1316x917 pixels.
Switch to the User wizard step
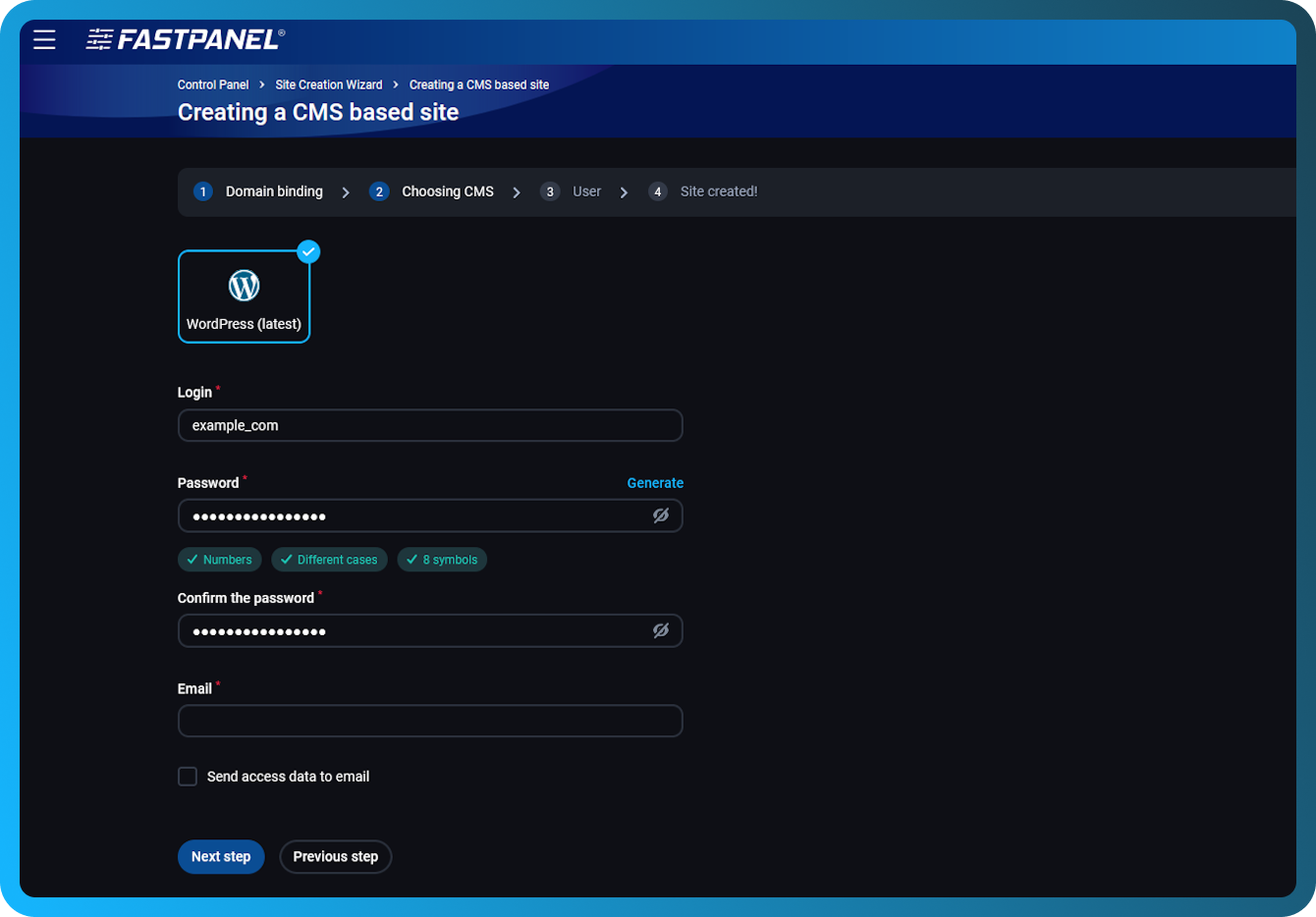[586, 191]
